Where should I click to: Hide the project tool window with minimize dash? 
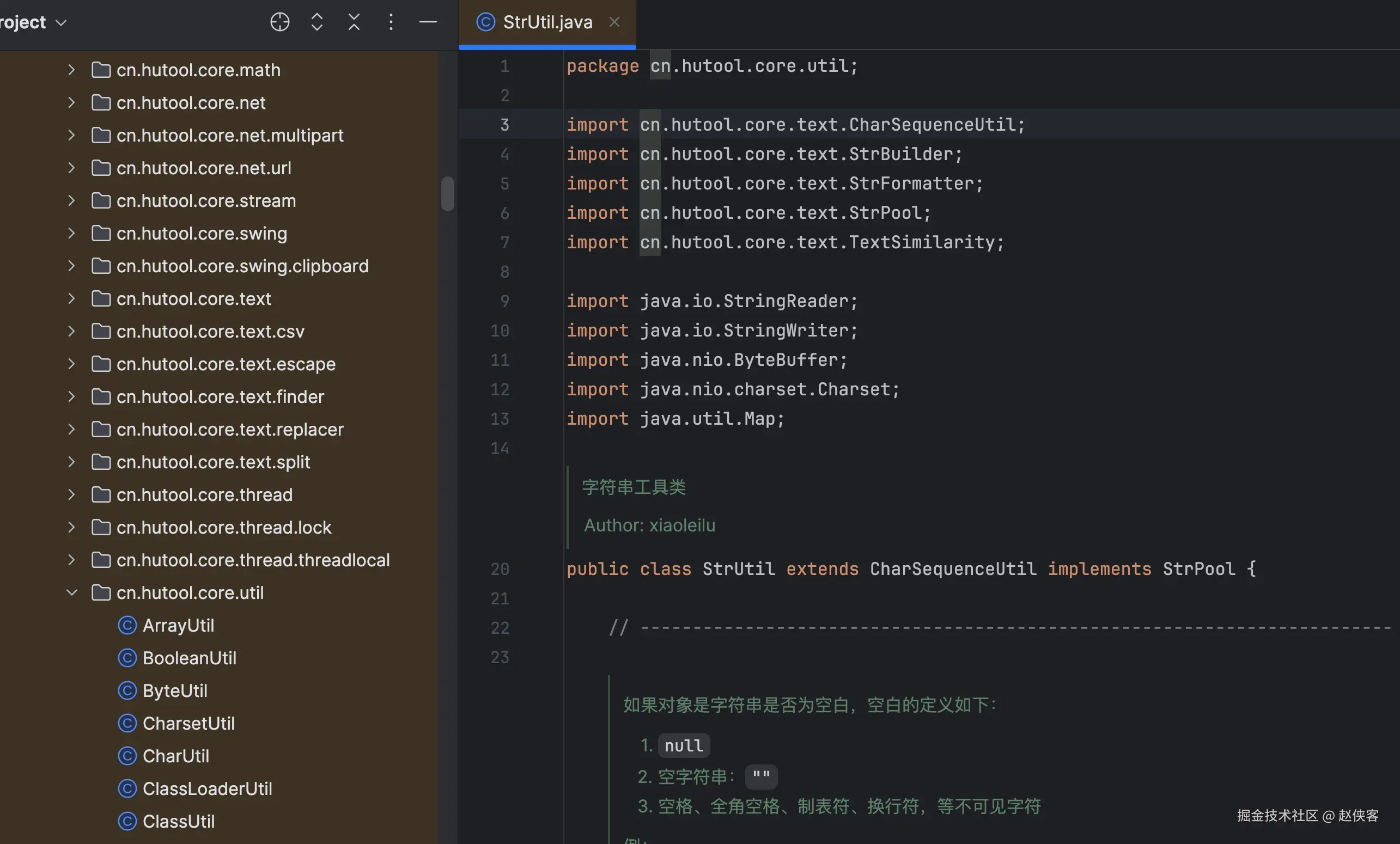[x=428, y=22]
